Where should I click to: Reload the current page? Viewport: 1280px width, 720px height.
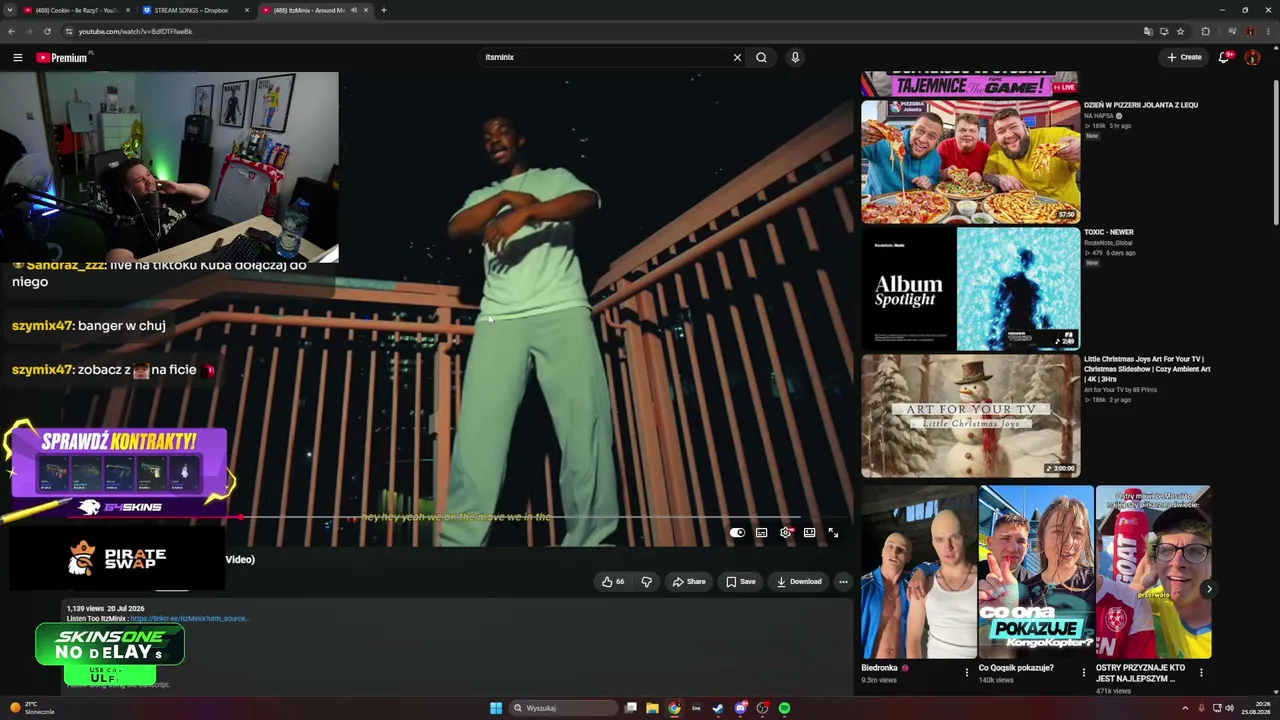click(47, 31)
